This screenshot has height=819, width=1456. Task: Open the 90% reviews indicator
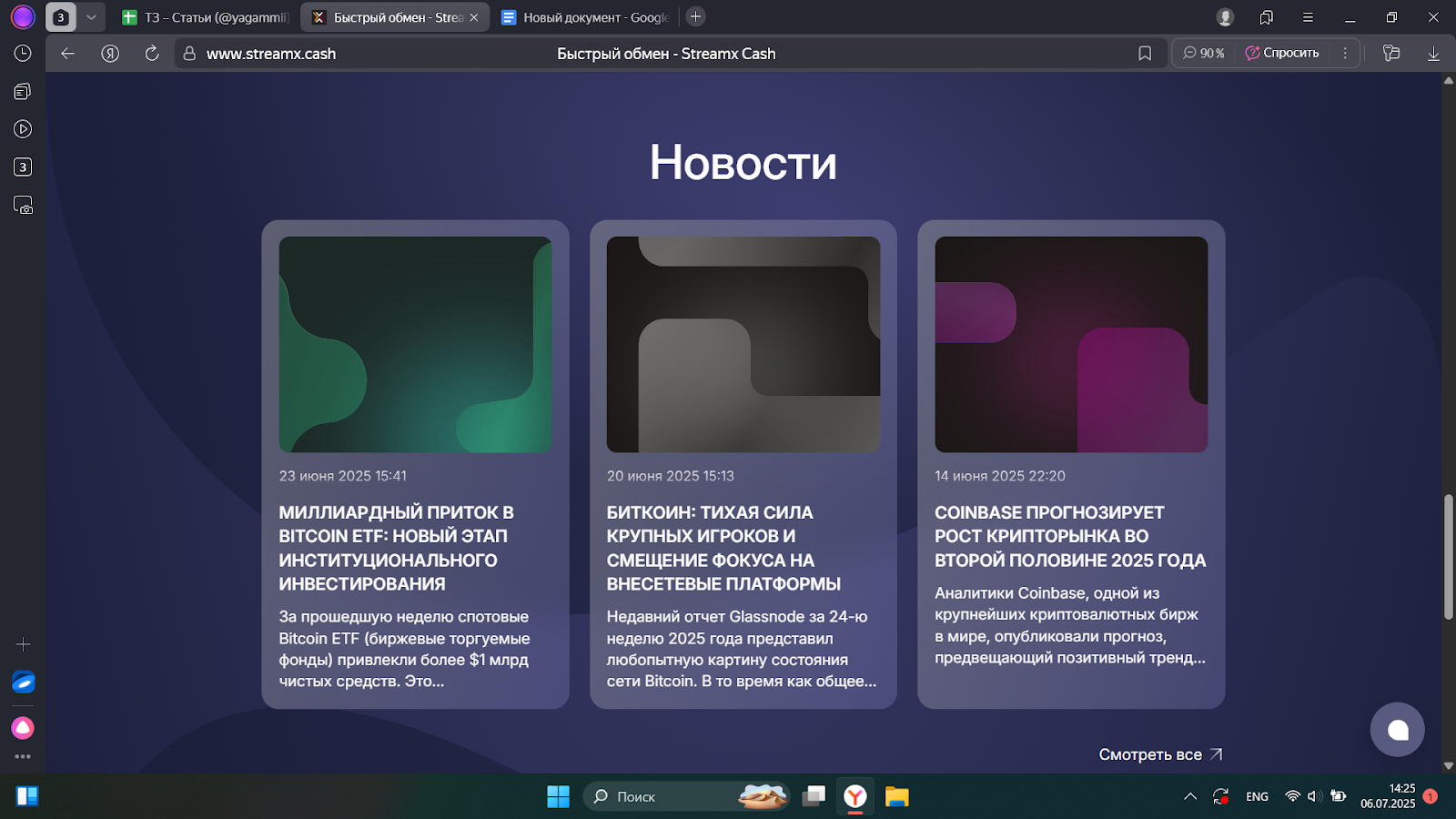tap(1204, 54)
